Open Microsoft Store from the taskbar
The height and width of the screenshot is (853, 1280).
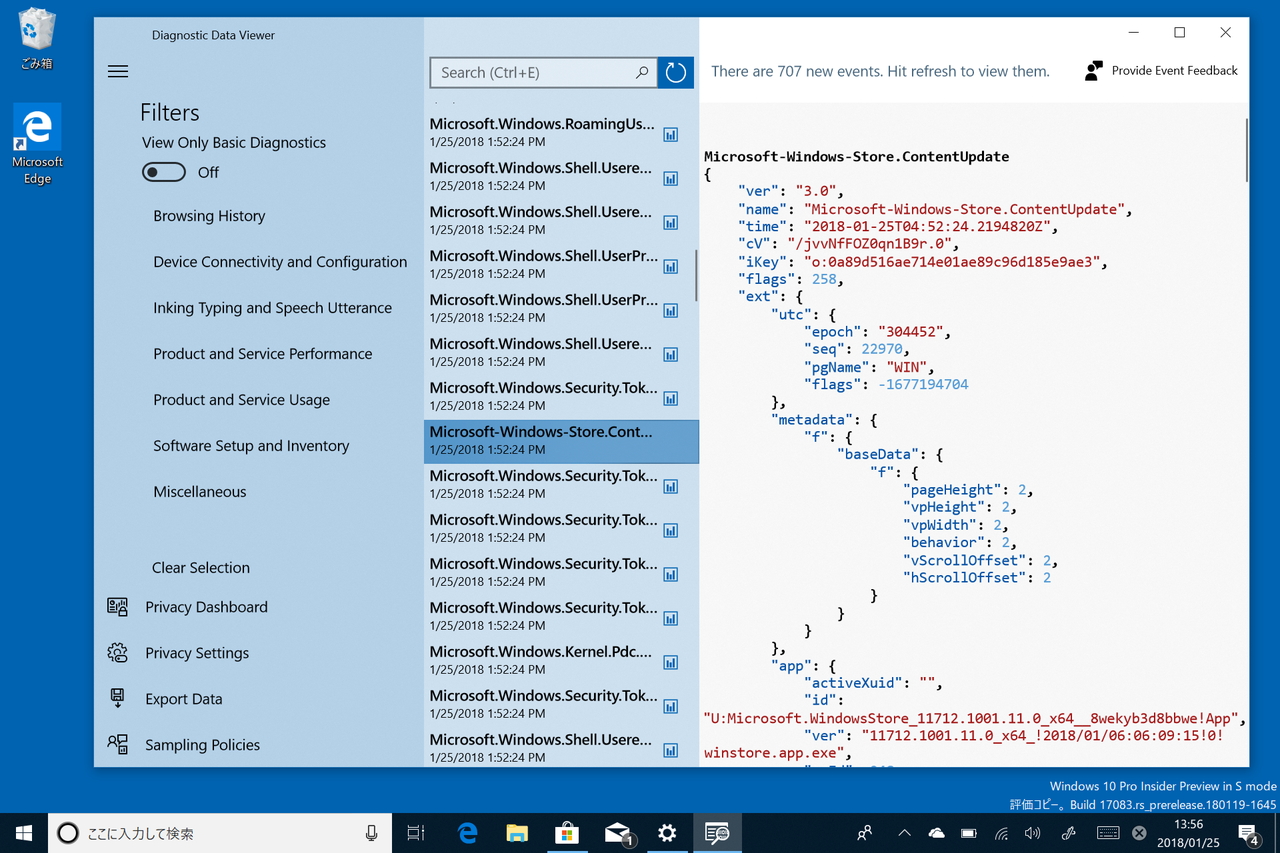[567, 833]
